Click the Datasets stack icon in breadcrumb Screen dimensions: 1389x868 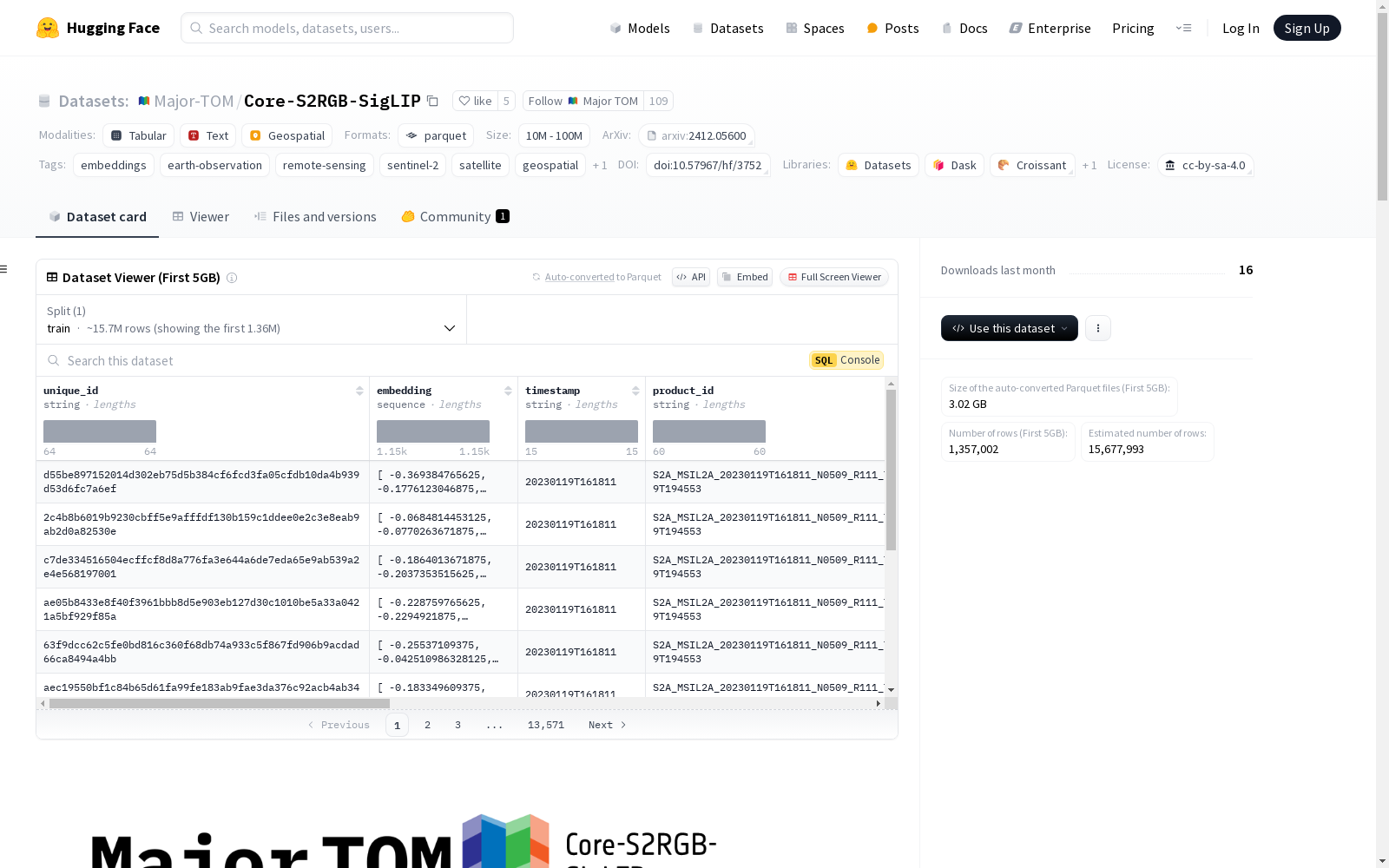coord(44,101)
